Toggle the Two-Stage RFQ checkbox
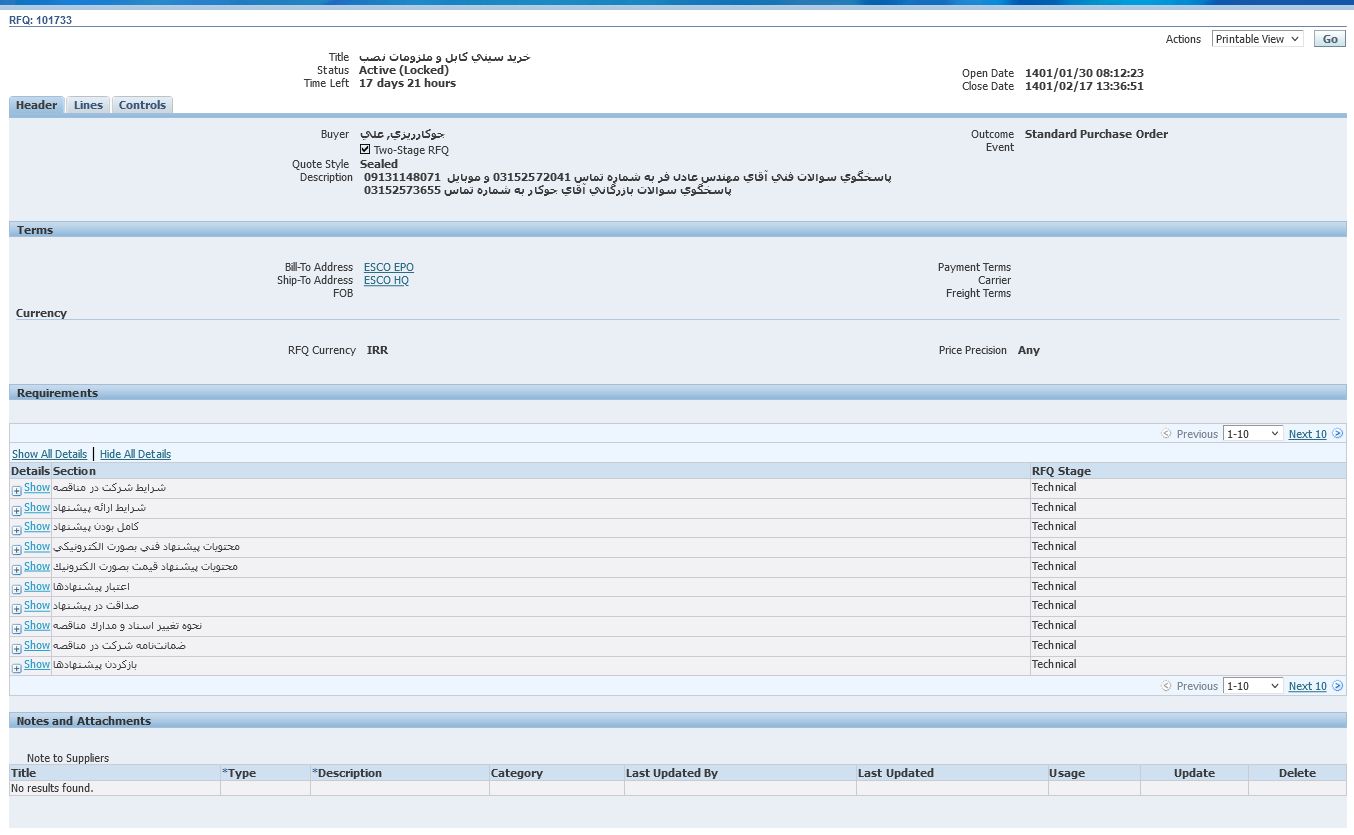 point(365,149)
